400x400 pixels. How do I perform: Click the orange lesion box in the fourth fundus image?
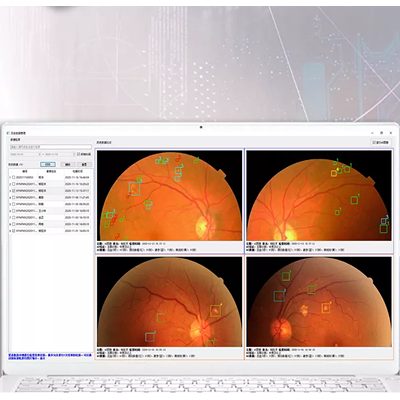click(x=326, y=308)
